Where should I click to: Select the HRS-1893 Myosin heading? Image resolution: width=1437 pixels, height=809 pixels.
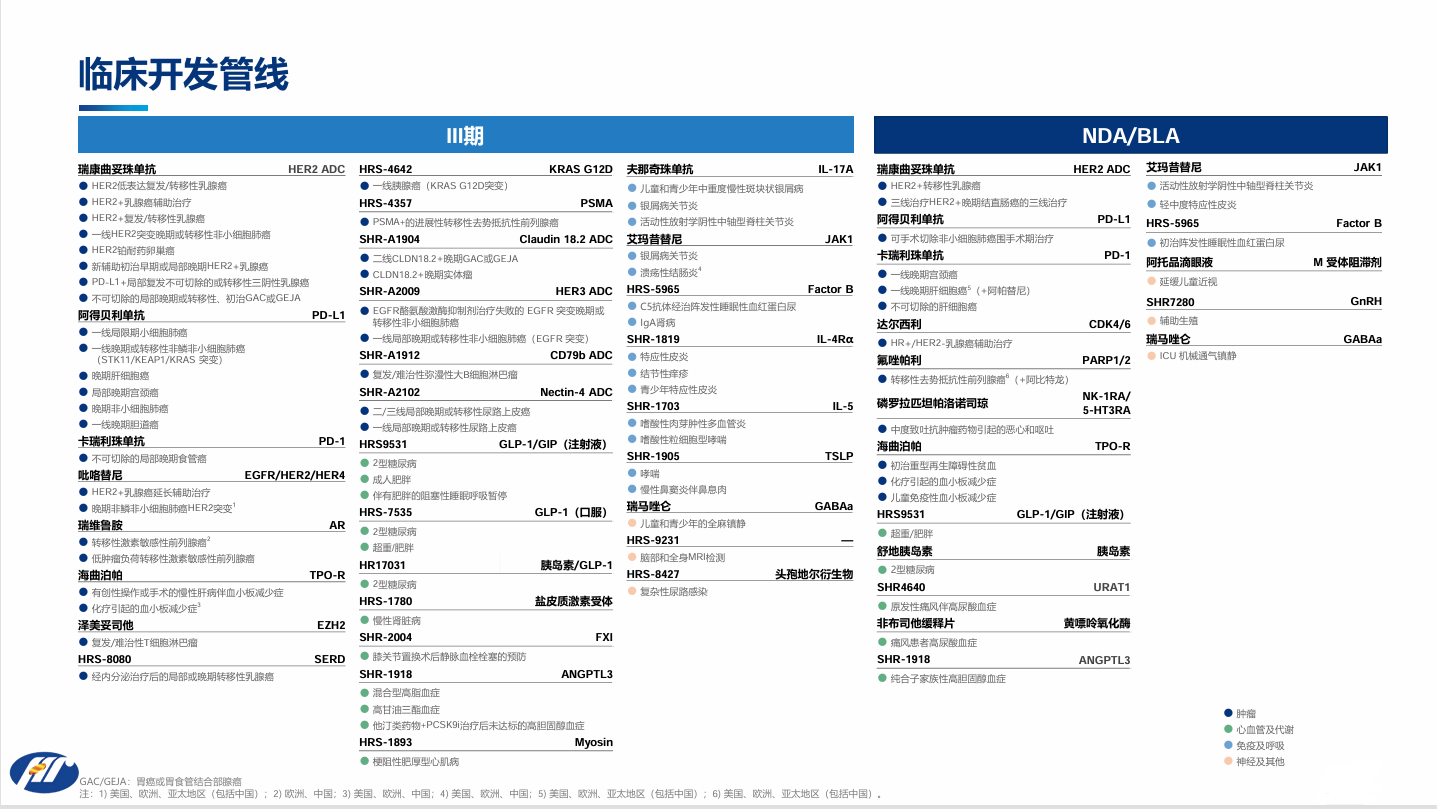tap(386, 743)
